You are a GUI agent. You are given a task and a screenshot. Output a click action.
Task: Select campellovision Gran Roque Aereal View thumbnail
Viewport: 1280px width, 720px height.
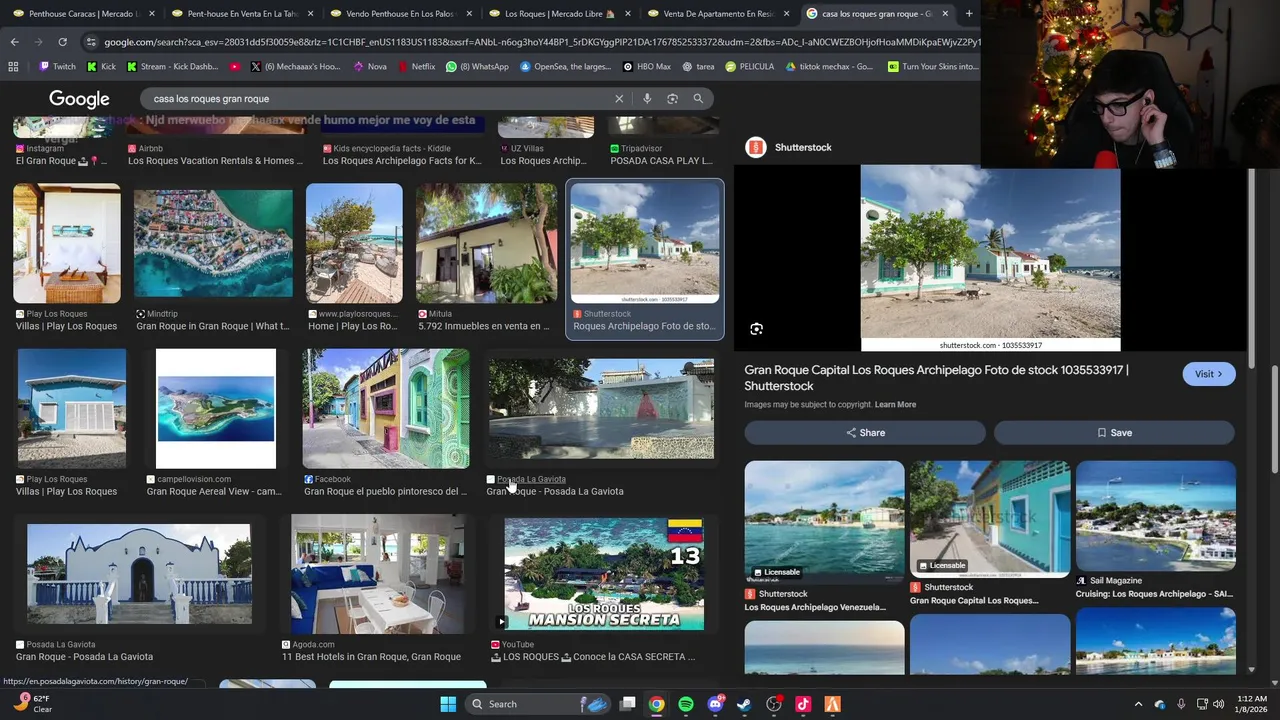coord(216,408)
